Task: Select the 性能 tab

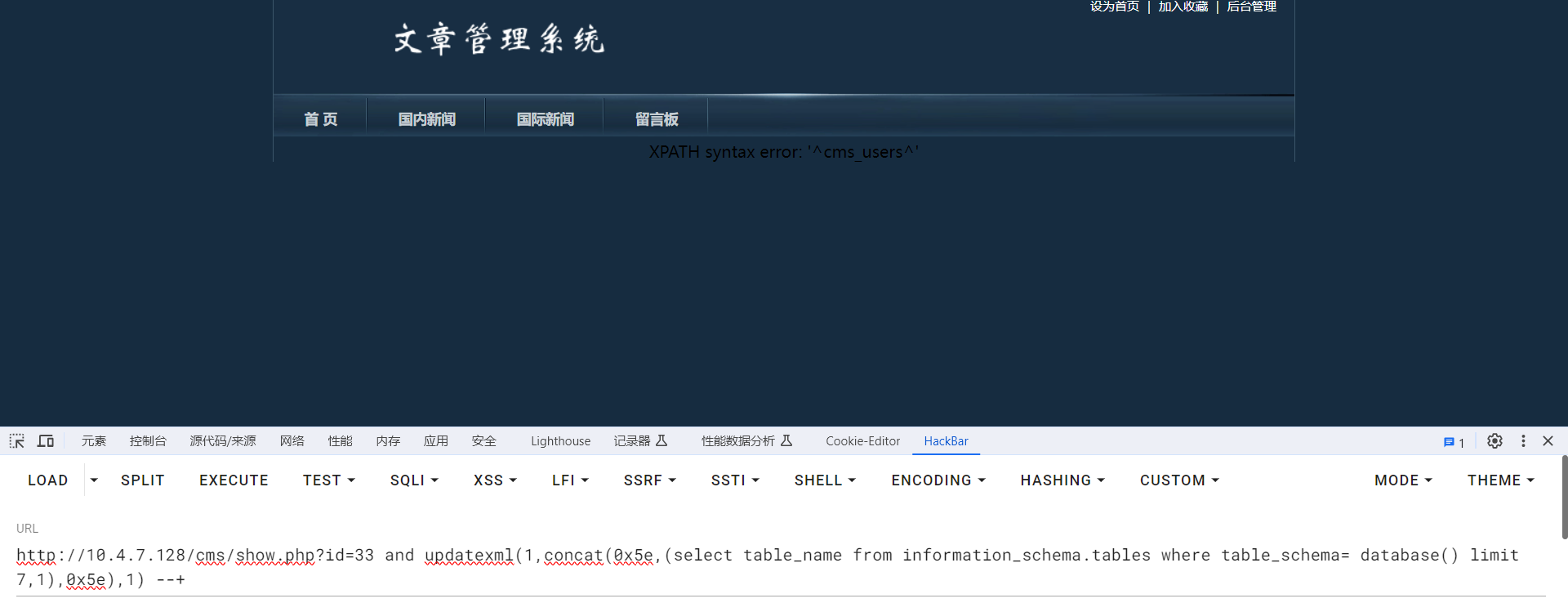Action: click(341, 441)
